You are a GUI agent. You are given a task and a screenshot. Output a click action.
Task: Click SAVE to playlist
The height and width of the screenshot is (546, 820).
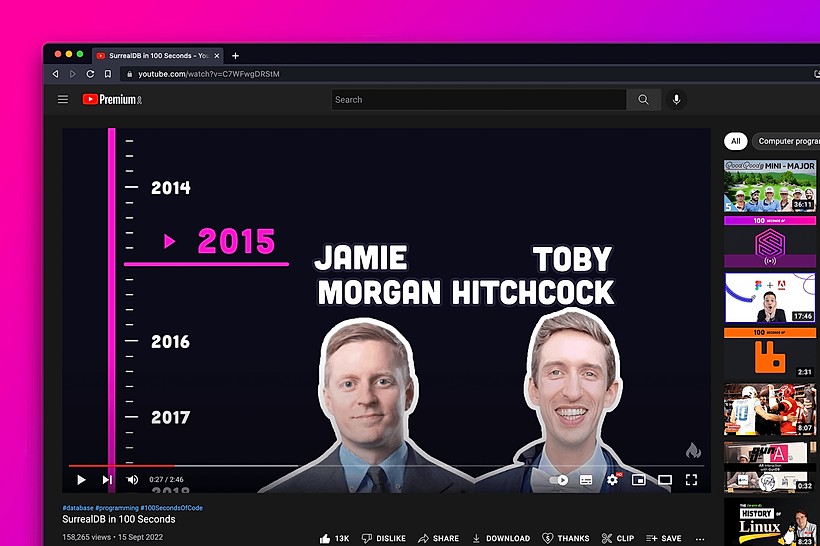click(x=664, y=538)
